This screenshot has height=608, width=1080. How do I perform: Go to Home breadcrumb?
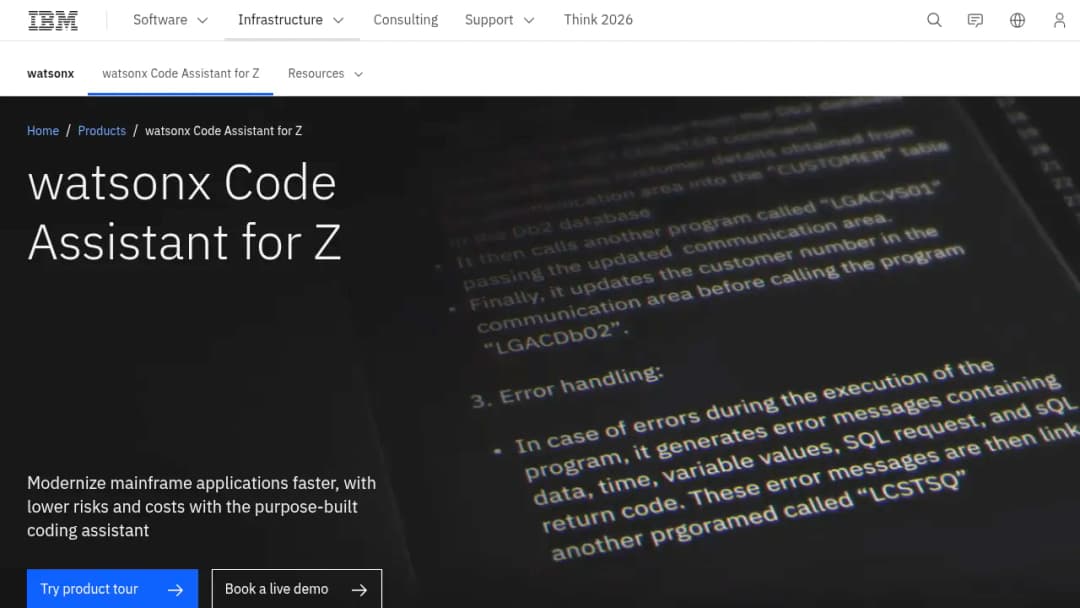43,131
